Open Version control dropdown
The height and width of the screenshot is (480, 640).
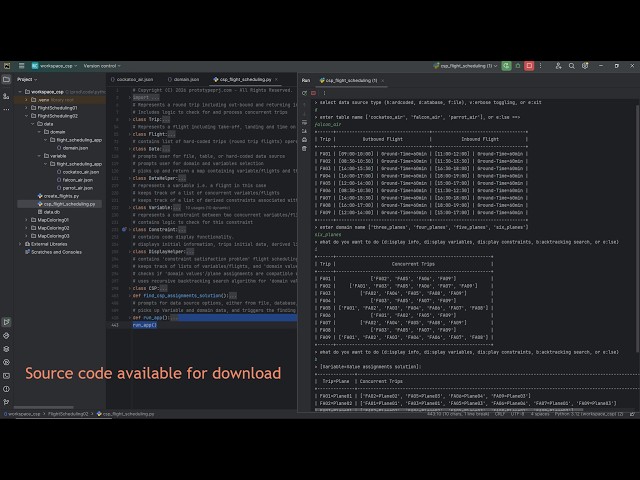pos(102,66)
